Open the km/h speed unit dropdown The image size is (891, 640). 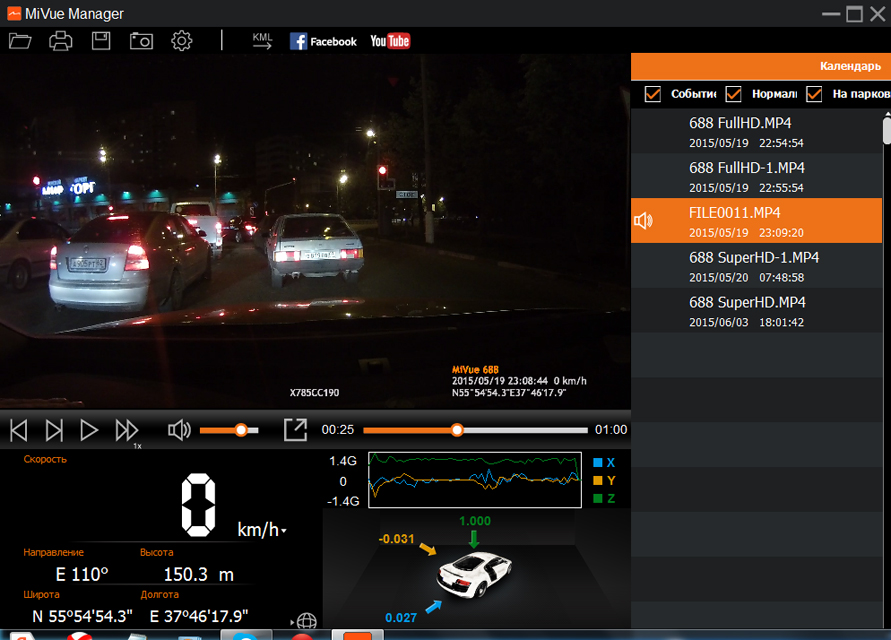284,531
